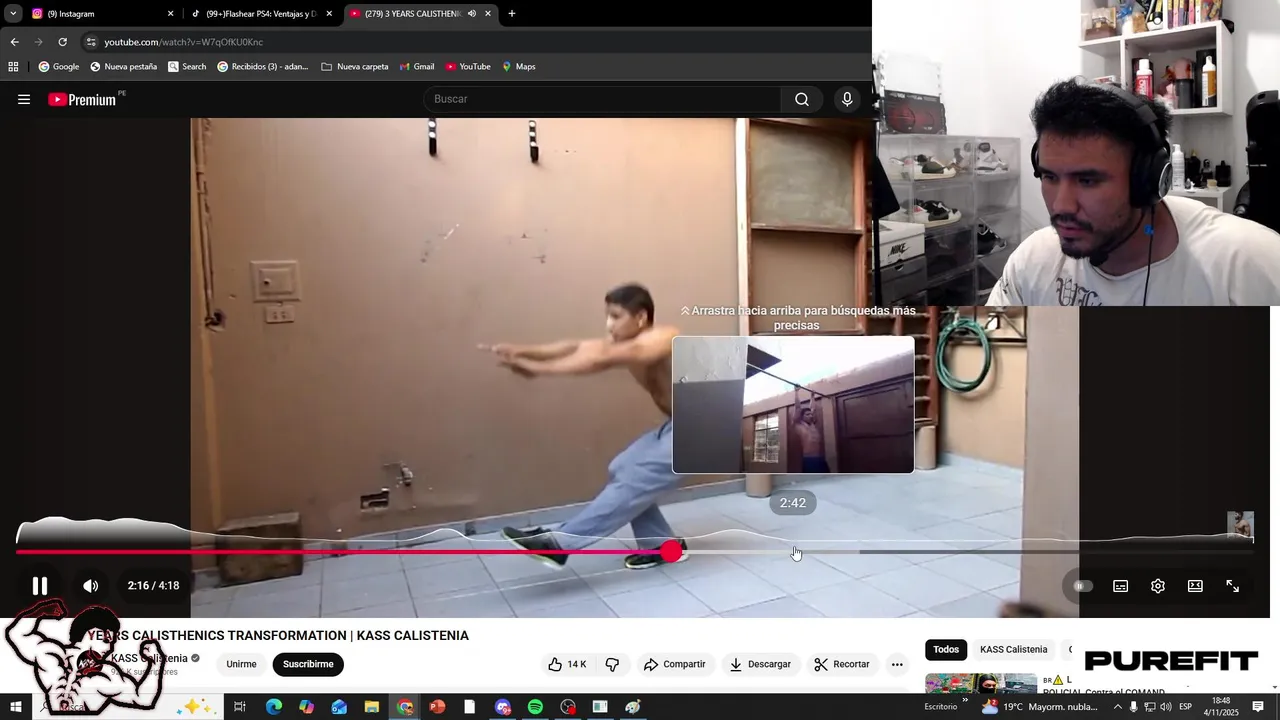Click the seek preview thumbnail
The image size is (1280, 720).
(x=793, y=405)
